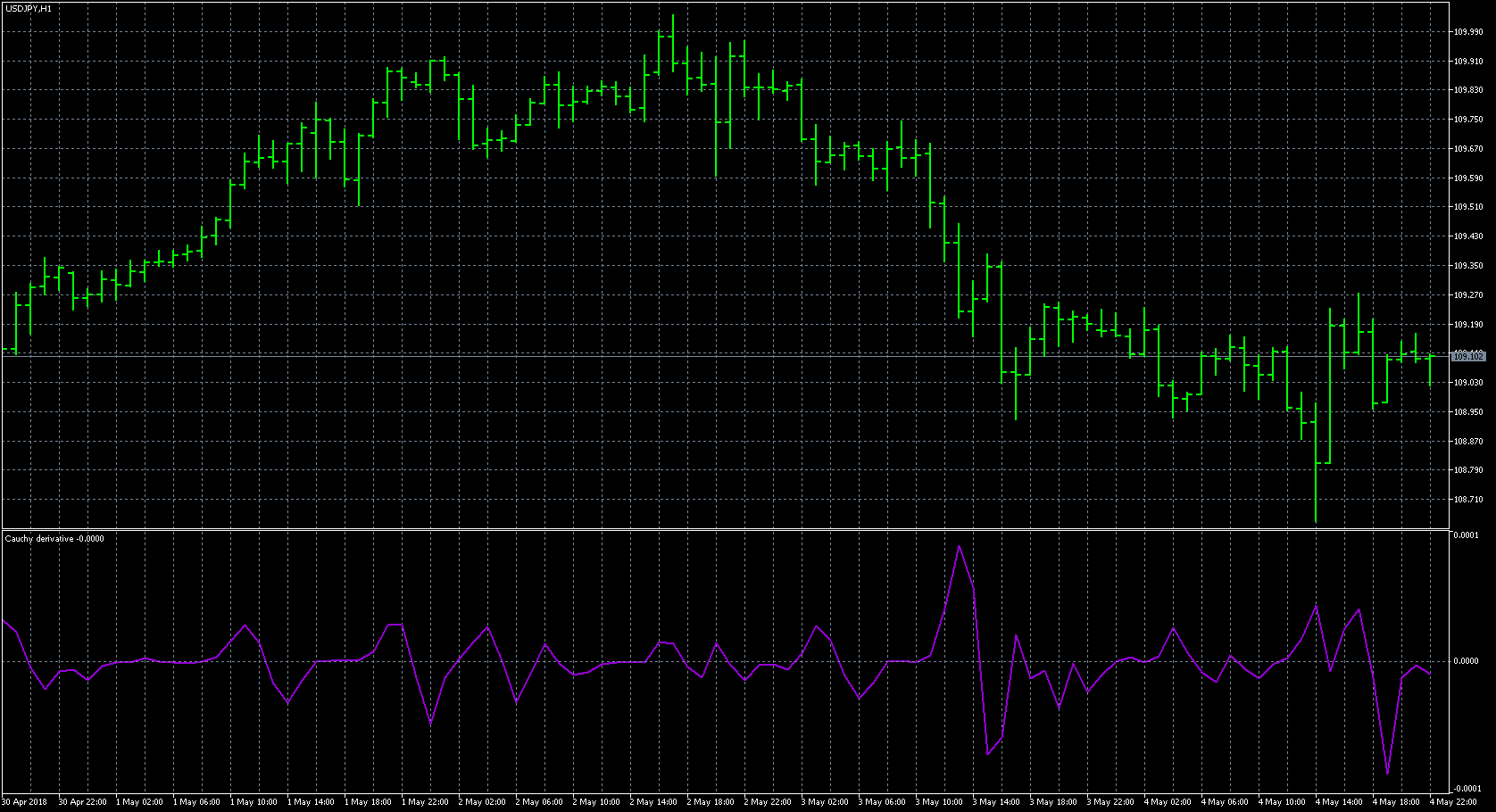Click the 1 May 02:00 time label
Screen dimensions: 1496x812
139,802
